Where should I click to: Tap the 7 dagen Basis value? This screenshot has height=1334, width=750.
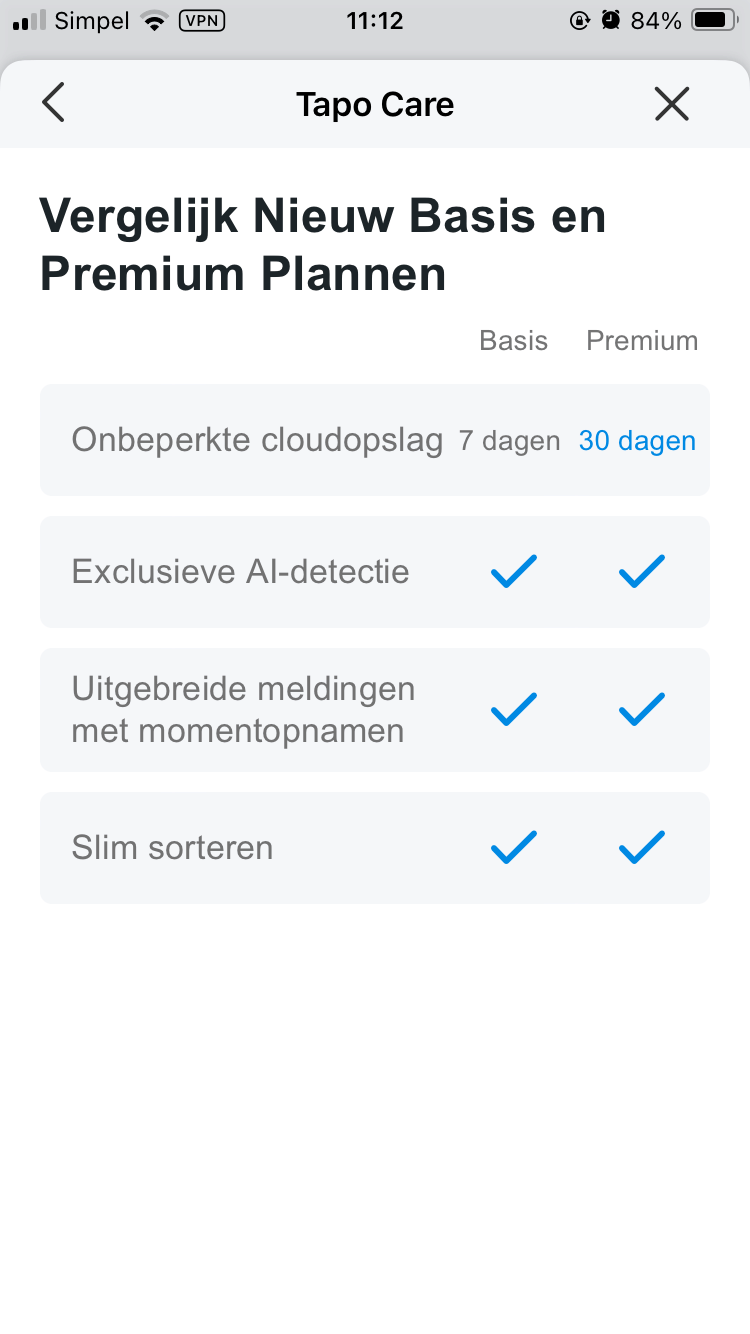509,441
